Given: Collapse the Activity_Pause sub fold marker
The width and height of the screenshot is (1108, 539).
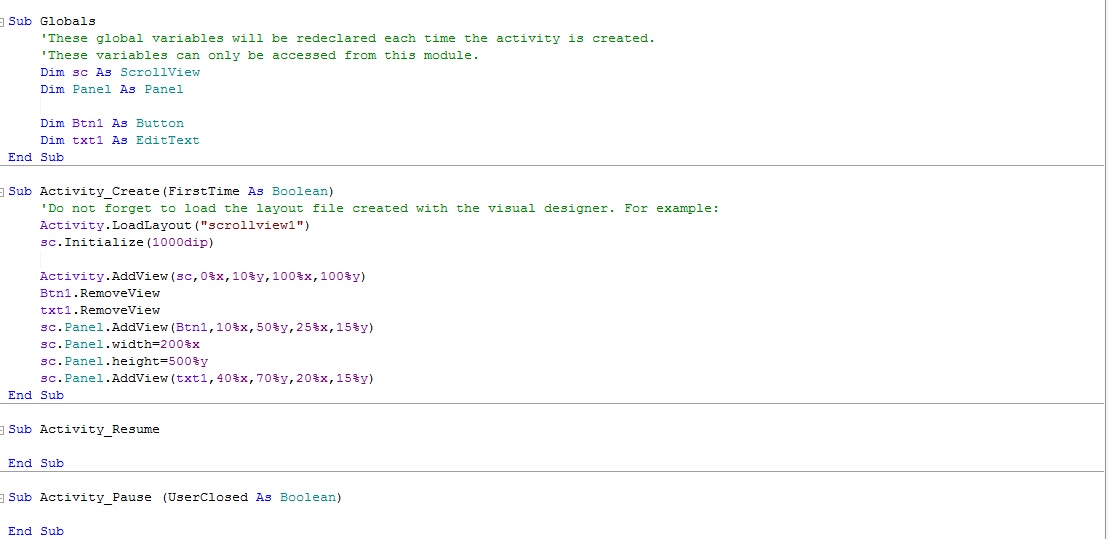Looking at the screenshot, I should (4, 497).
